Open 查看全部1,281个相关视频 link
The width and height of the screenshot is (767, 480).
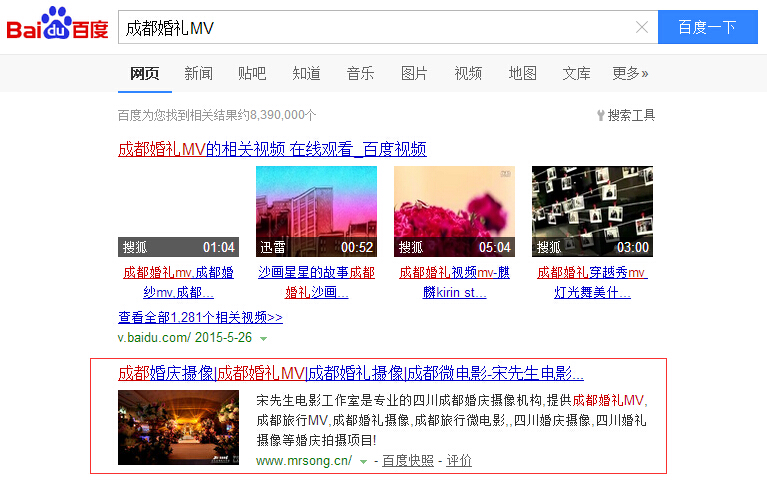200,318
